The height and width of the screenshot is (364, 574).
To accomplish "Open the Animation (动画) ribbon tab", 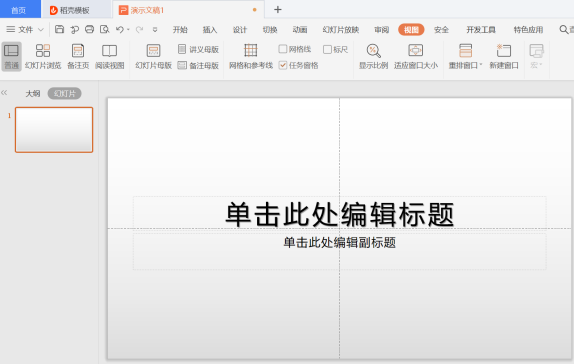I will pyautogui.click(x=300, y=30).
